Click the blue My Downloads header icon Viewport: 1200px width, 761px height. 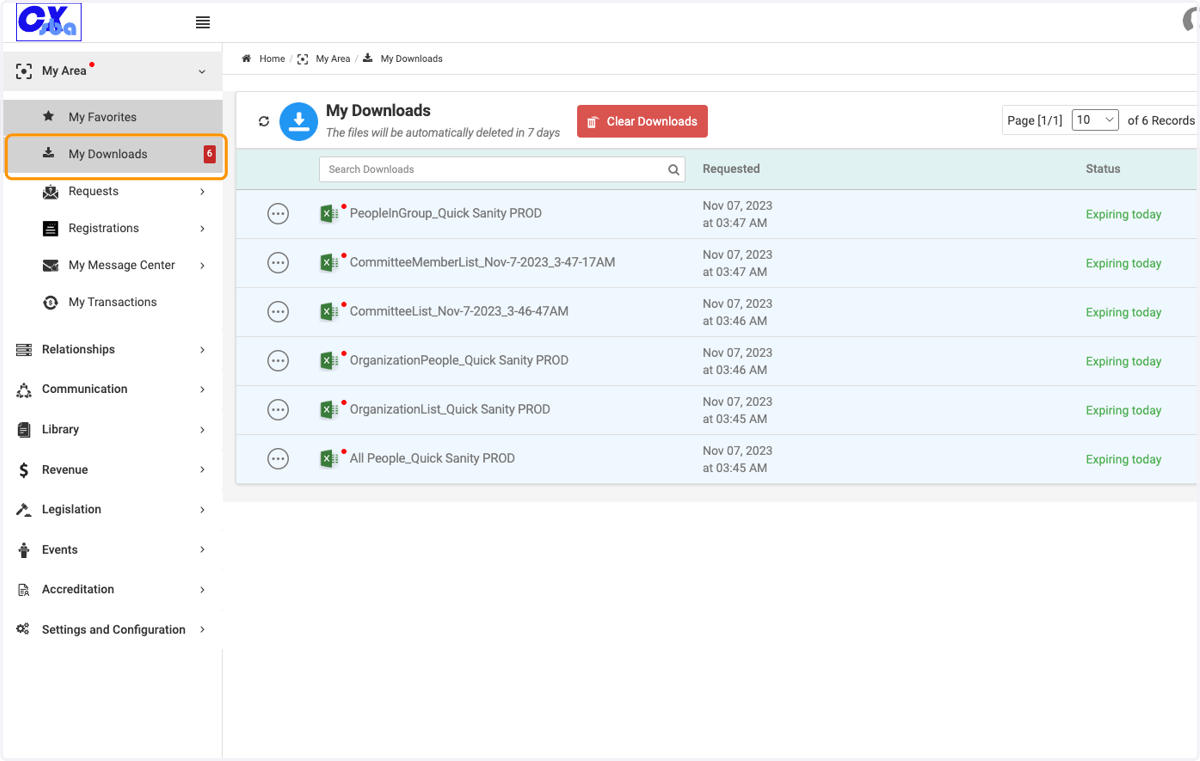pos(298,121)
